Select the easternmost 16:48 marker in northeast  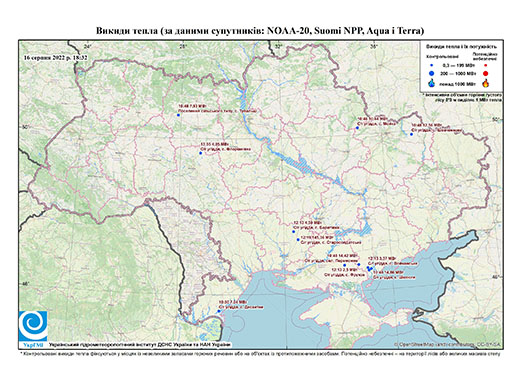tap(411, 134)
